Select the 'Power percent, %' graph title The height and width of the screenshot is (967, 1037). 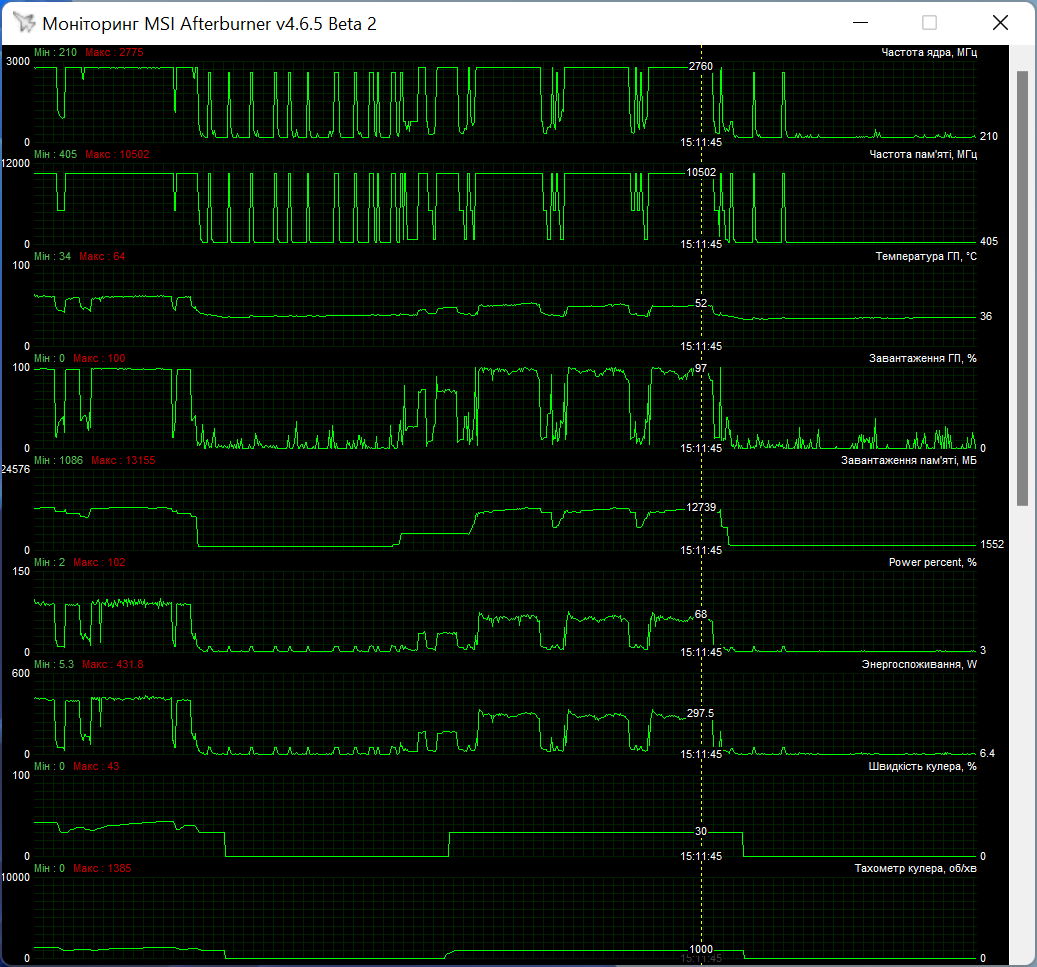point(933,562)
